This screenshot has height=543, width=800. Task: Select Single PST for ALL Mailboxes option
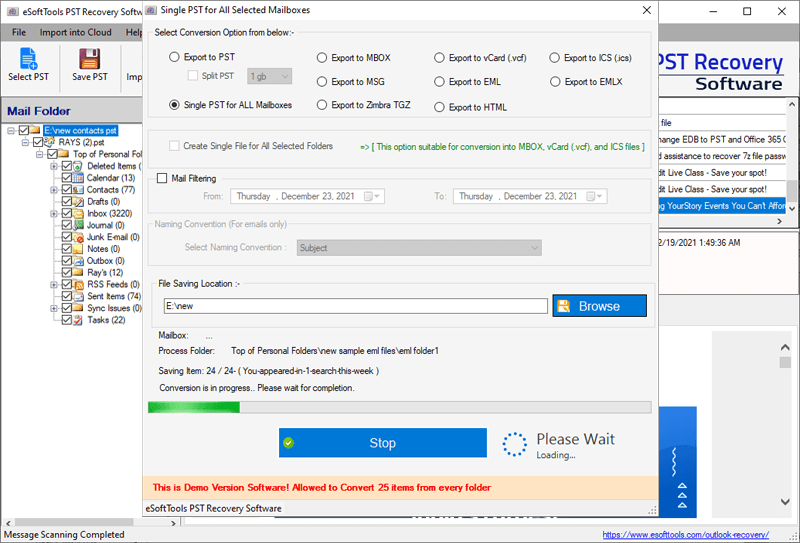tap(174, 105)
